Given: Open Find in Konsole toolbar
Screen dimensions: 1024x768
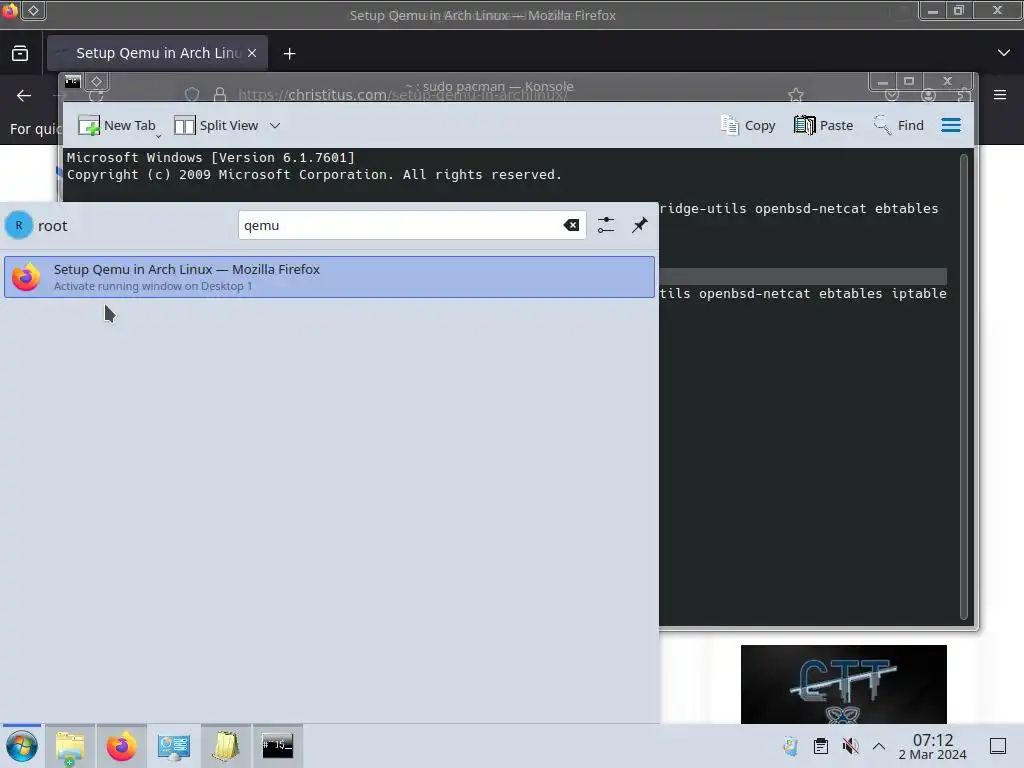Looking at the screenshot, I should [898, 125].
